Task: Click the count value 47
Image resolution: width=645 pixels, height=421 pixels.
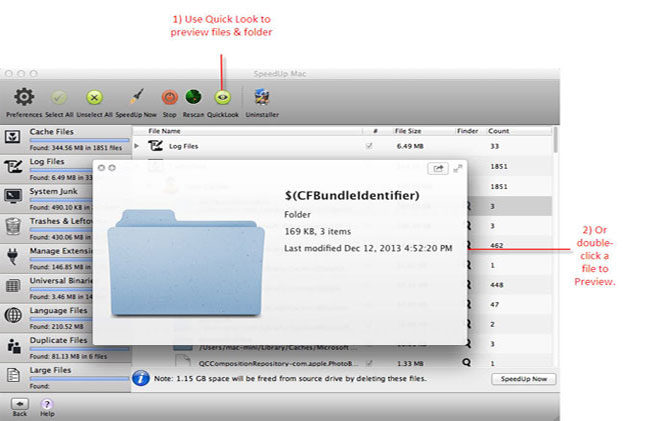Action: pyautogui.click(x=494, y=305)
